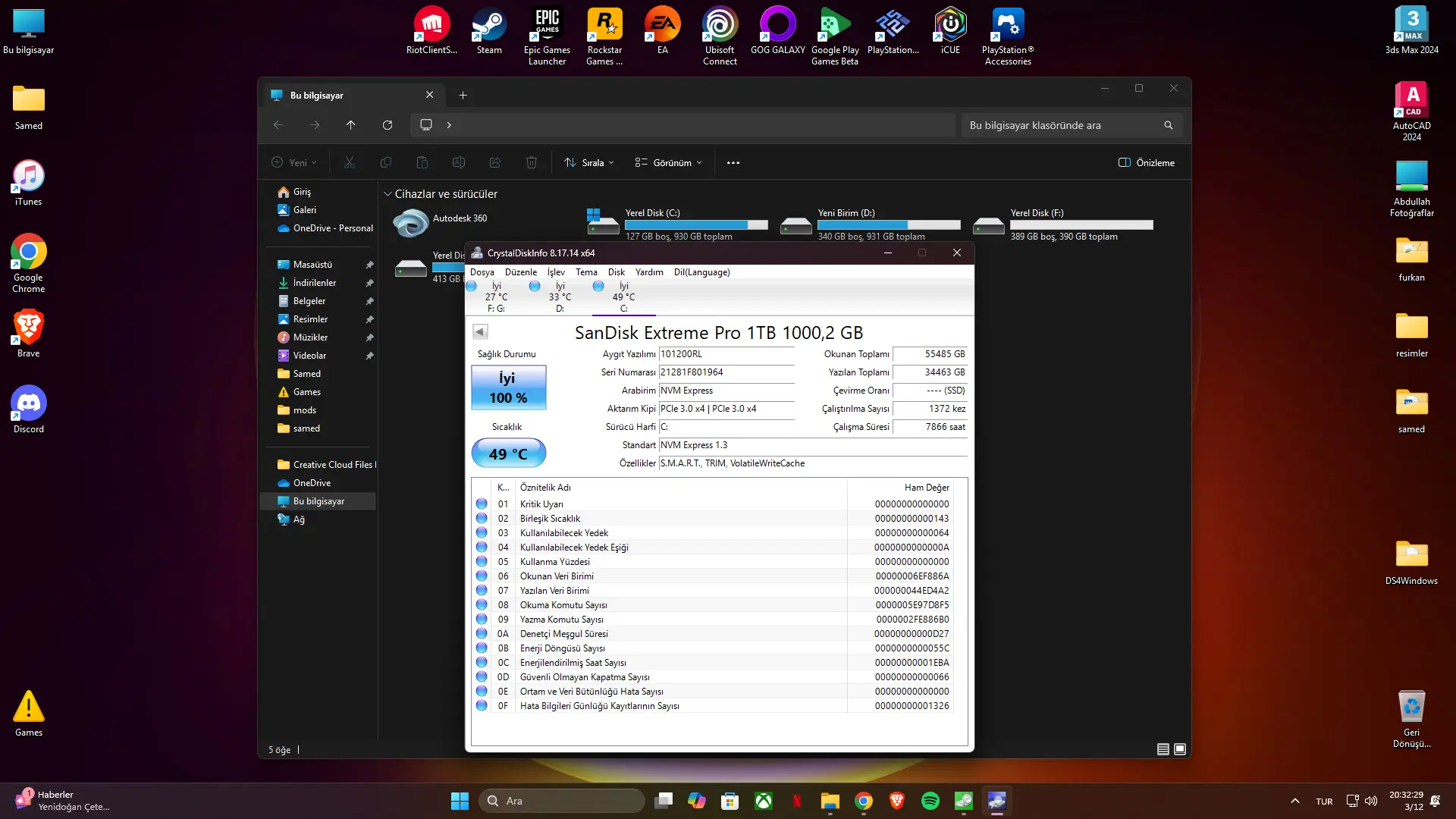Image resolution: width=1456 pixels, height=819 pixels.
Task: Click the taskbar Ara search box
Action: 562,801
